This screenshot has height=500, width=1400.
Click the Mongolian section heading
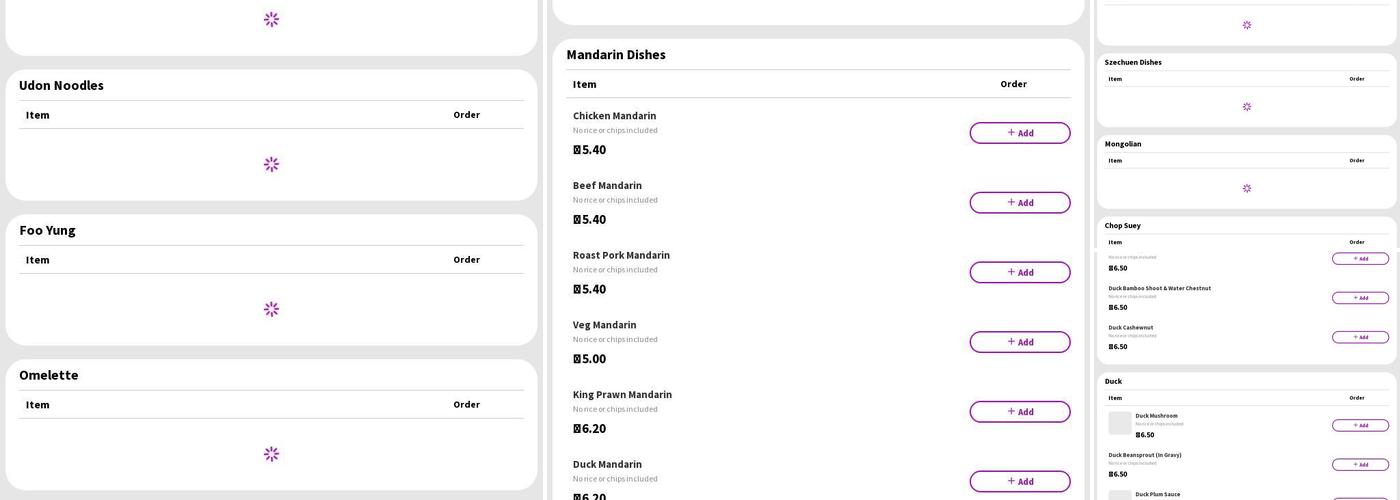[x=1123, y=144]
